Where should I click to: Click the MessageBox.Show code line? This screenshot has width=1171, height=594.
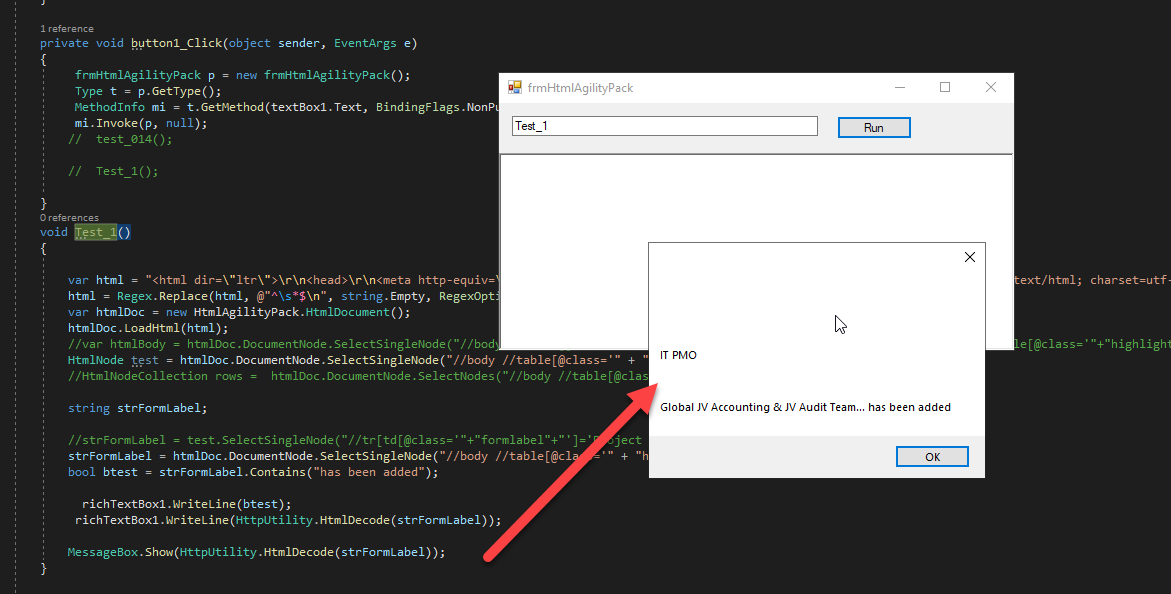pos(256,552)
